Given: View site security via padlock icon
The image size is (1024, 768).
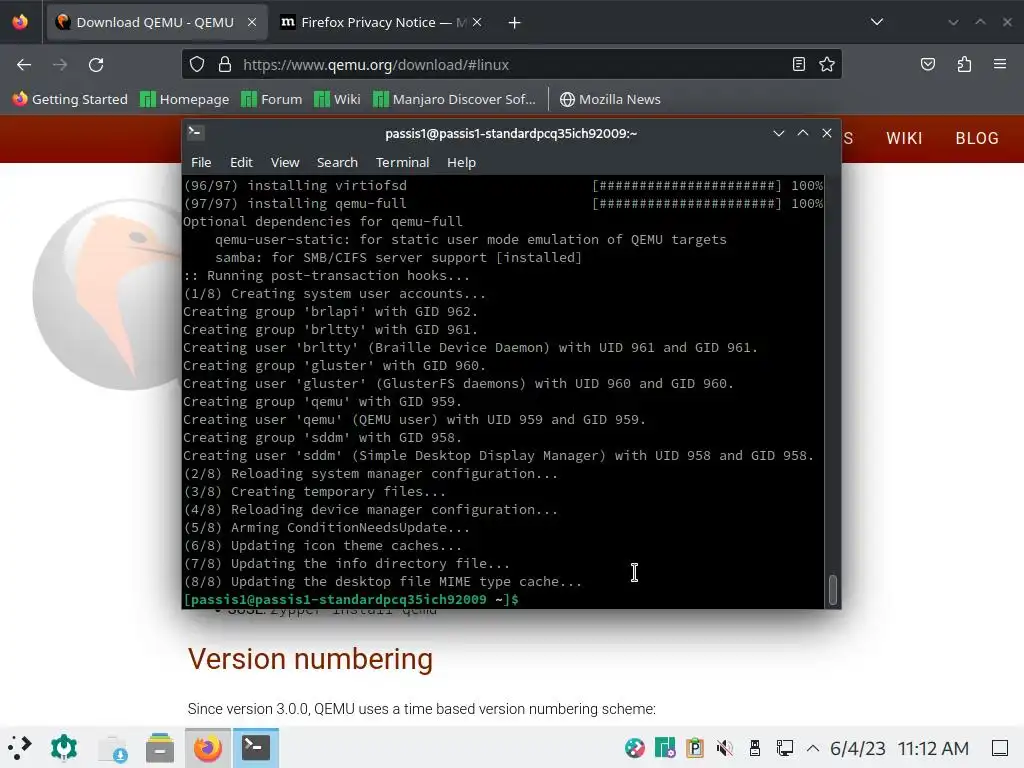Looking at the screenshot, I should point(225,64).
